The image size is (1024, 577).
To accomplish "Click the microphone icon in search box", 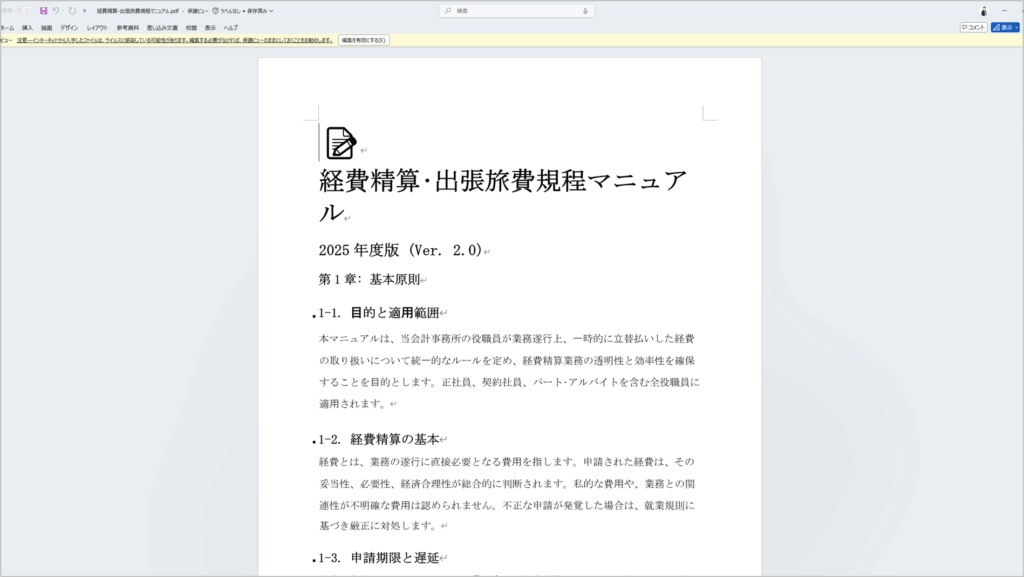I will [x=585, y=10].
